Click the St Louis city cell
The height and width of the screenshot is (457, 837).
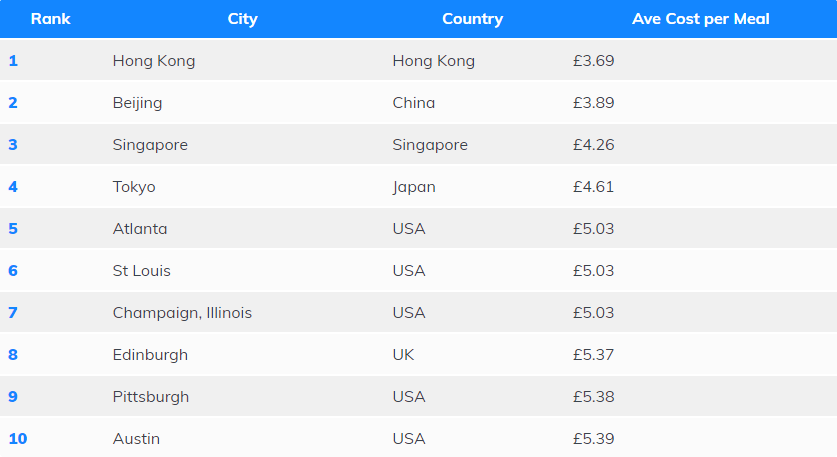coord(143,271)
